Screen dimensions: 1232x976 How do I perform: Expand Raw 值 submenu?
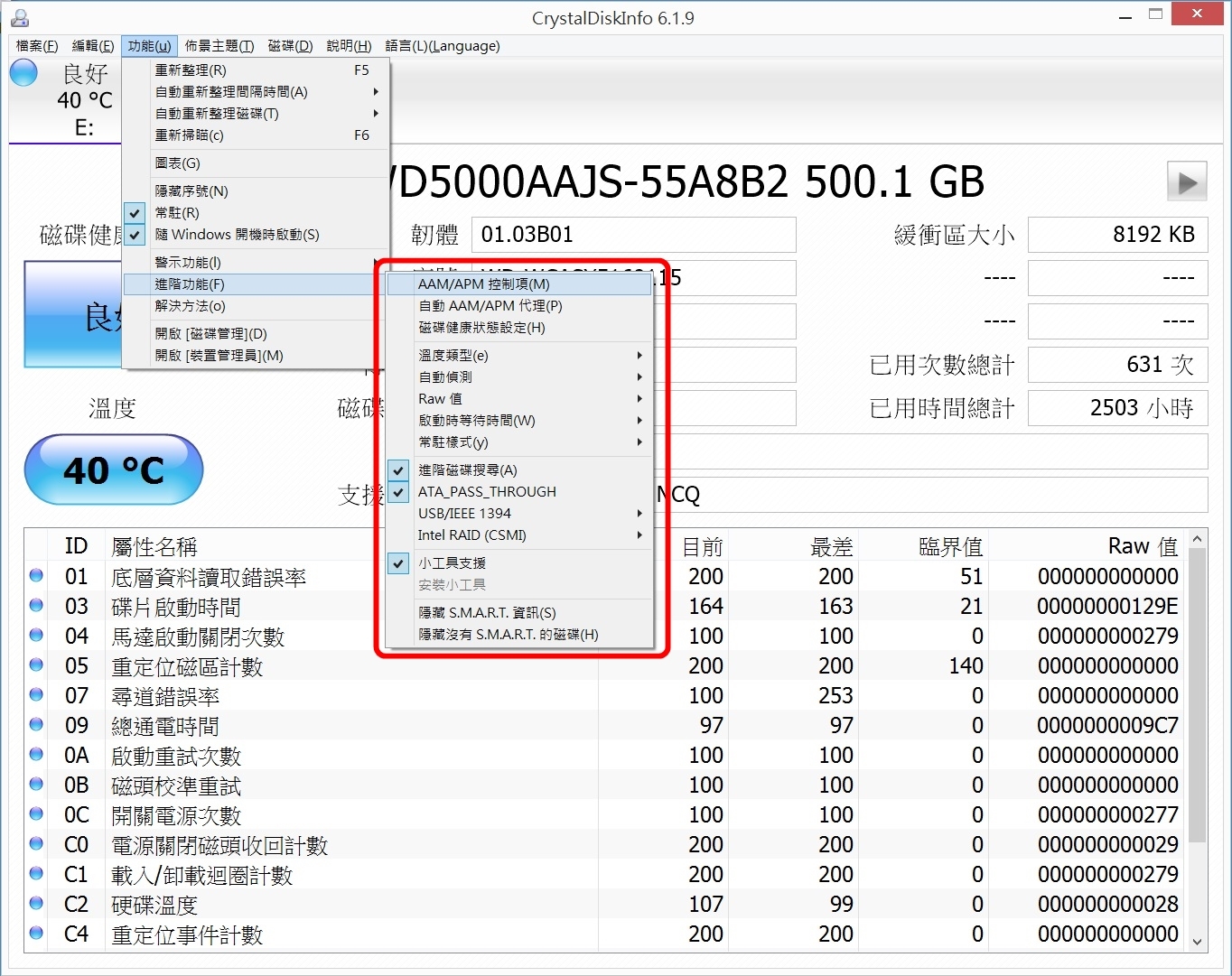pos(519,399)
